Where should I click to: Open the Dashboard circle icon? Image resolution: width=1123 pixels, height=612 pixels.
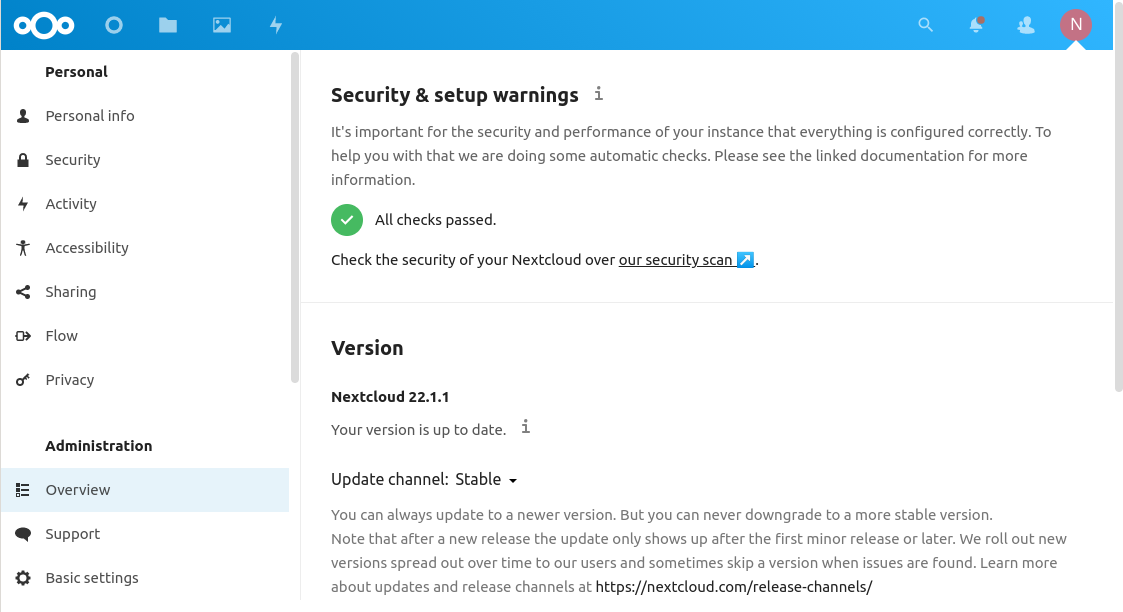click(x=114, y=26)
